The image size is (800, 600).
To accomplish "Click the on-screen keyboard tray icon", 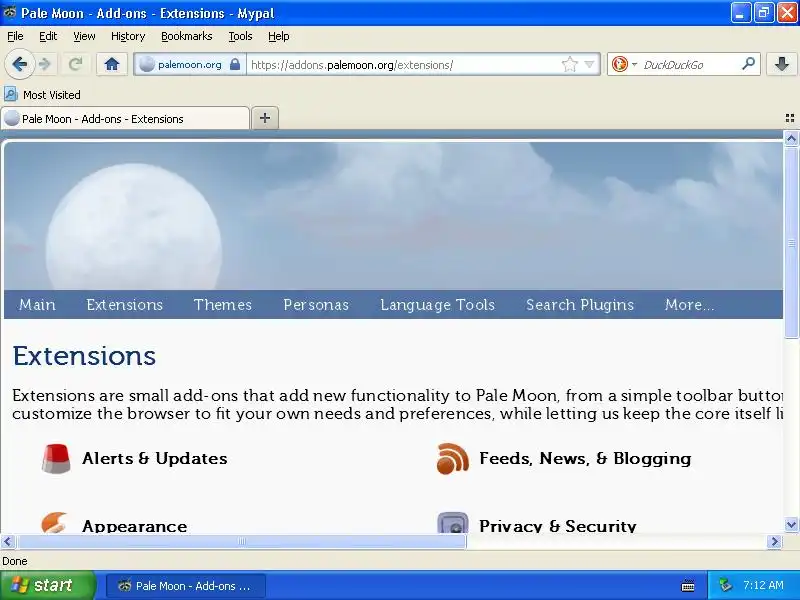I will 688,586.
